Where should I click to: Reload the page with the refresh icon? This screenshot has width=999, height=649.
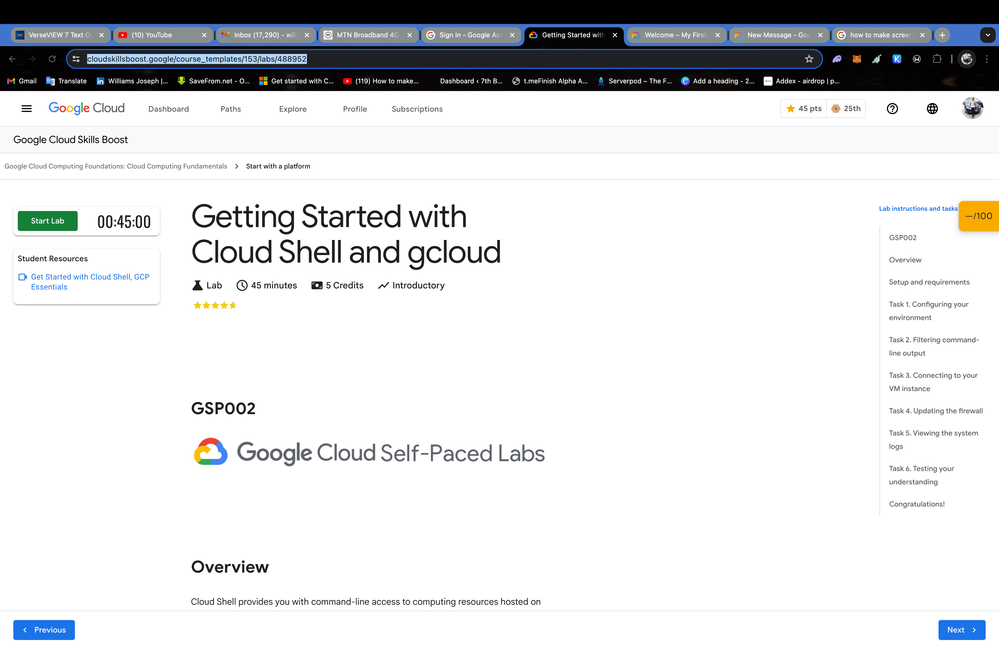[x=52, y=59]
